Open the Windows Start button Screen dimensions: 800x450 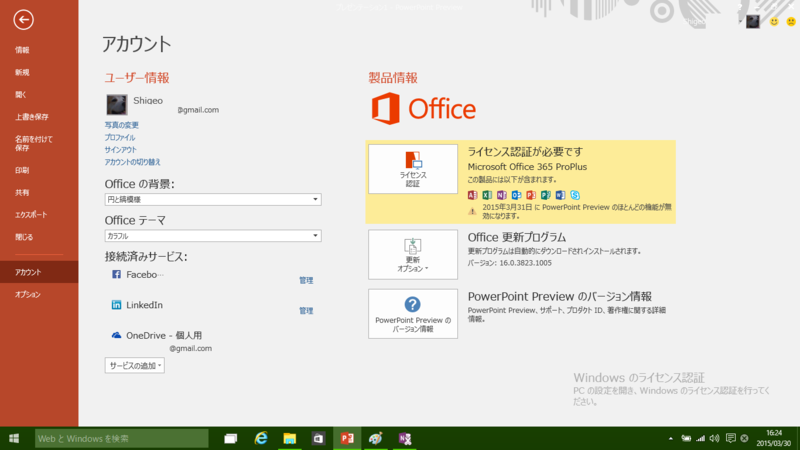14,438
